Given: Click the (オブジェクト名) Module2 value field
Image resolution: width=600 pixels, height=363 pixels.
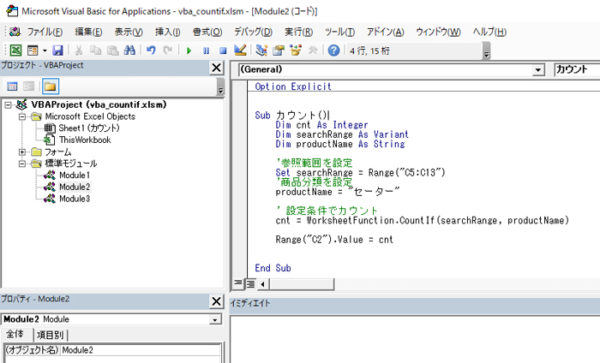Looking at the screenshot, I should point(141,350).
